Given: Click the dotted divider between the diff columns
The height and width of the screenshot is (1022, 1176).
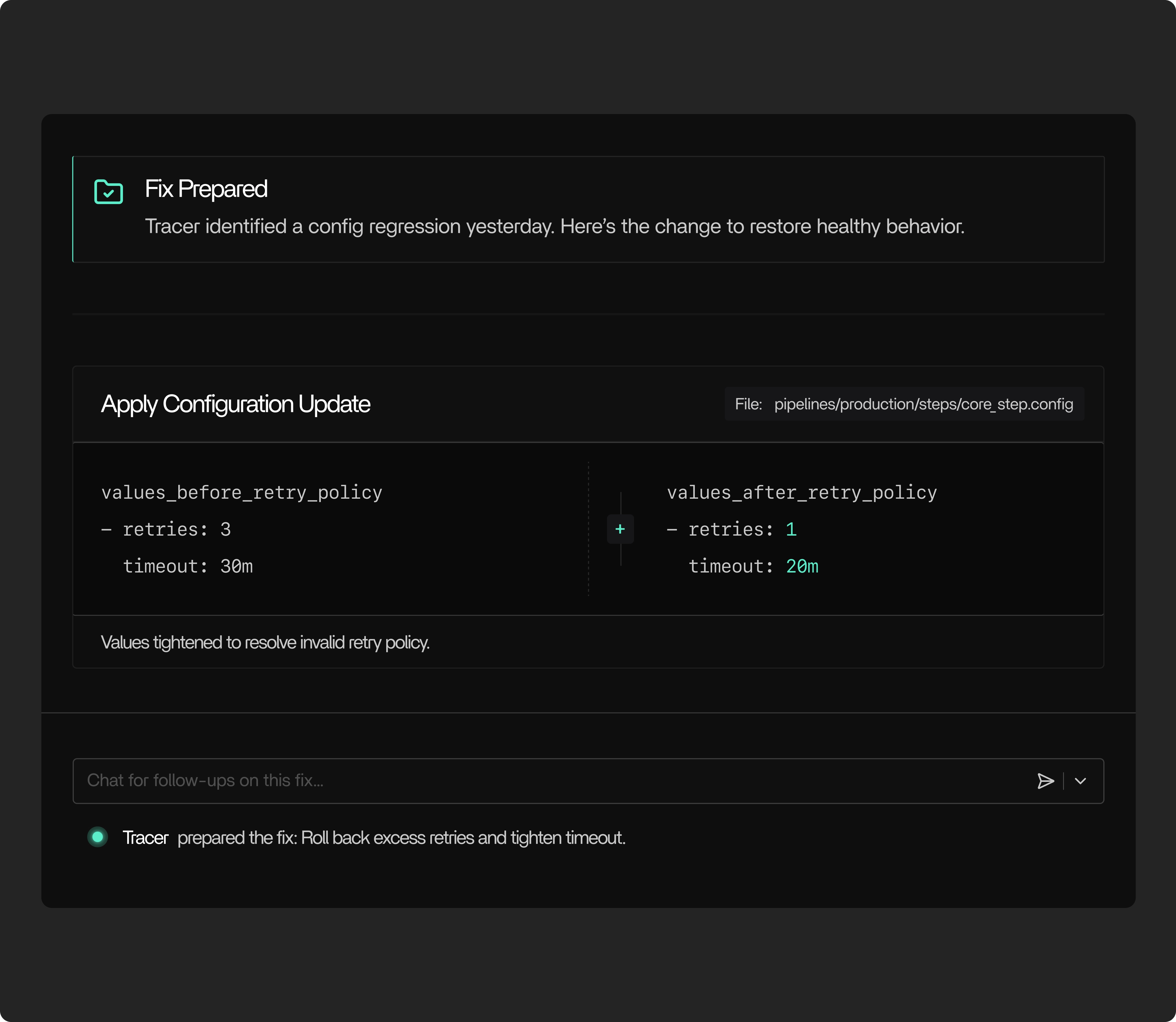Looking at the screenshot, I should [589, 529].
